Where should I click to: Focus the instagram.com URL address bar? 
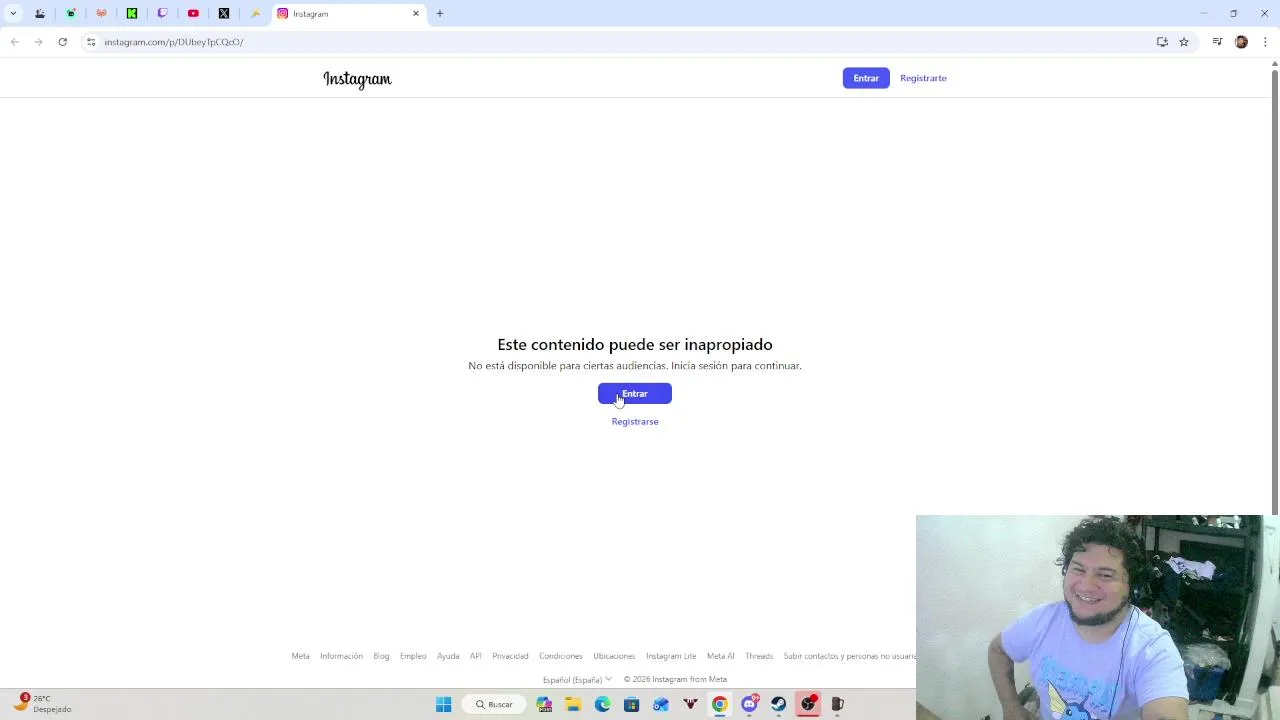click(620, 42)
